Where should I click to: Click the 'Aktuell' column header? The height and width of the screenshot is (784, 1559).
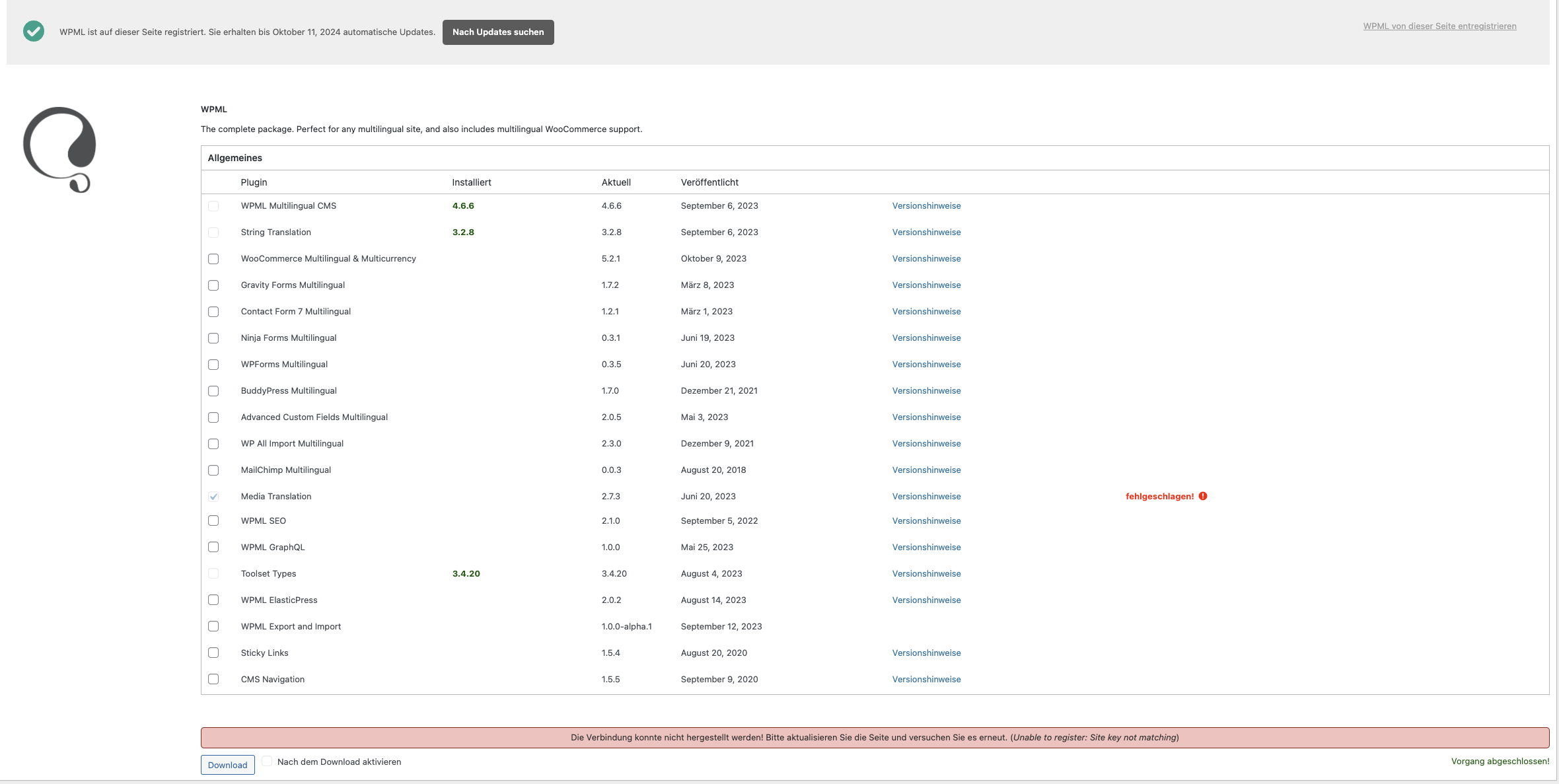click(x=616, y=182)
